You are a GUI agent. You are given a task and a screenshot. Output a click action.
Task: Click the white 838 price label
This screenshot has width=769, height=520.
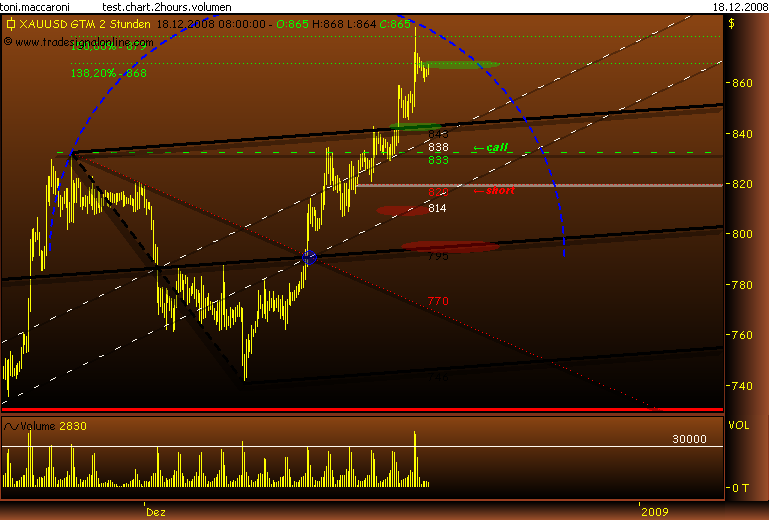438,147
